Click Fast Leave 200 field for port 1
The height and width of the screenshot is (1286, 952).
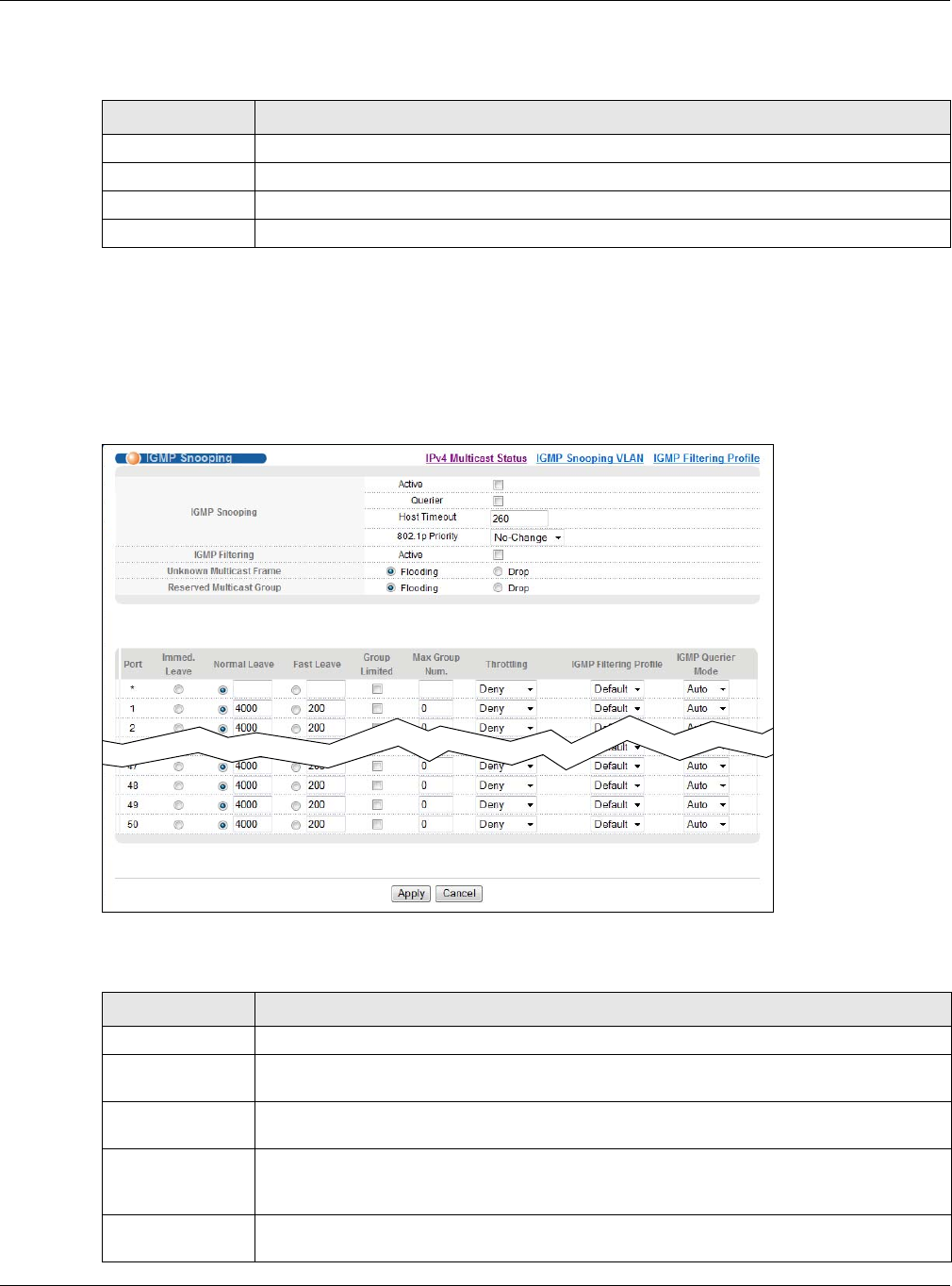click(x=326, y=708)
